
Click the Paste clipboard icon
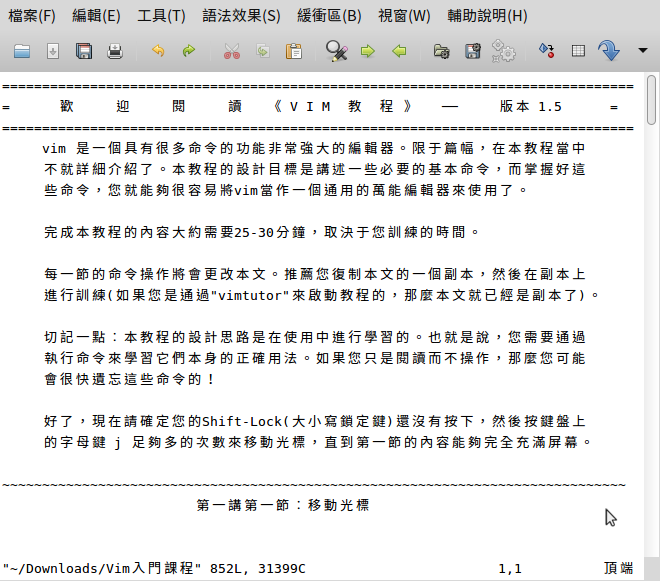click(x=294, y=51)
